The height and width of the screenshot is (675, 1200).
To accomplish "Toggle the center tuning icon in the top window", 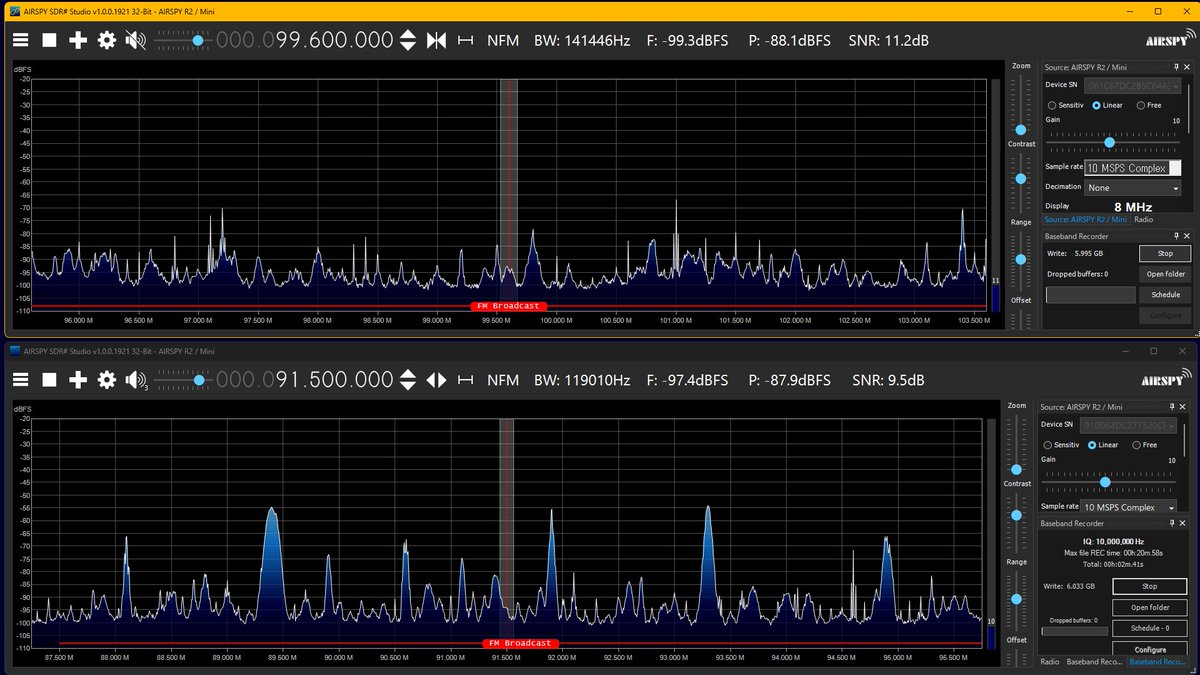I will tap(436, 40).
